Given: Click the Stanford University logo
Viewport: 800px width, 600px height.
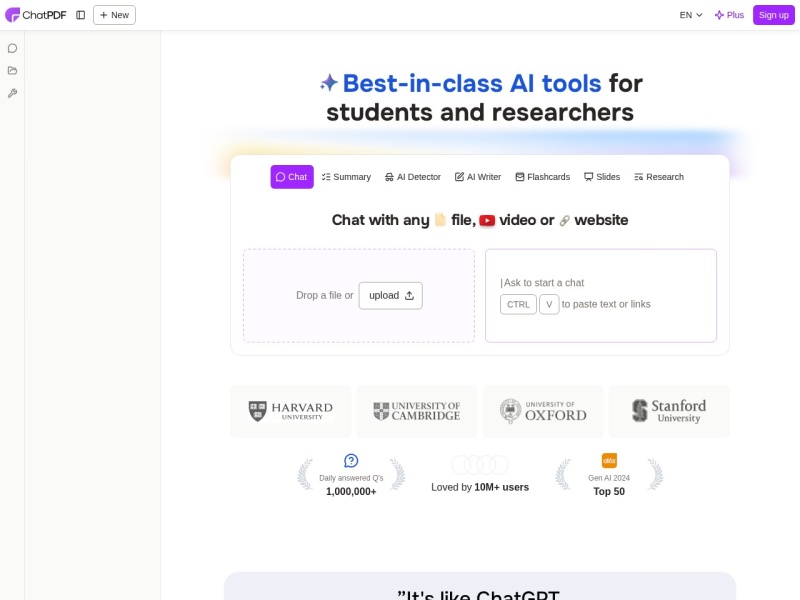Looking at the screenshot, I should 668,411.
